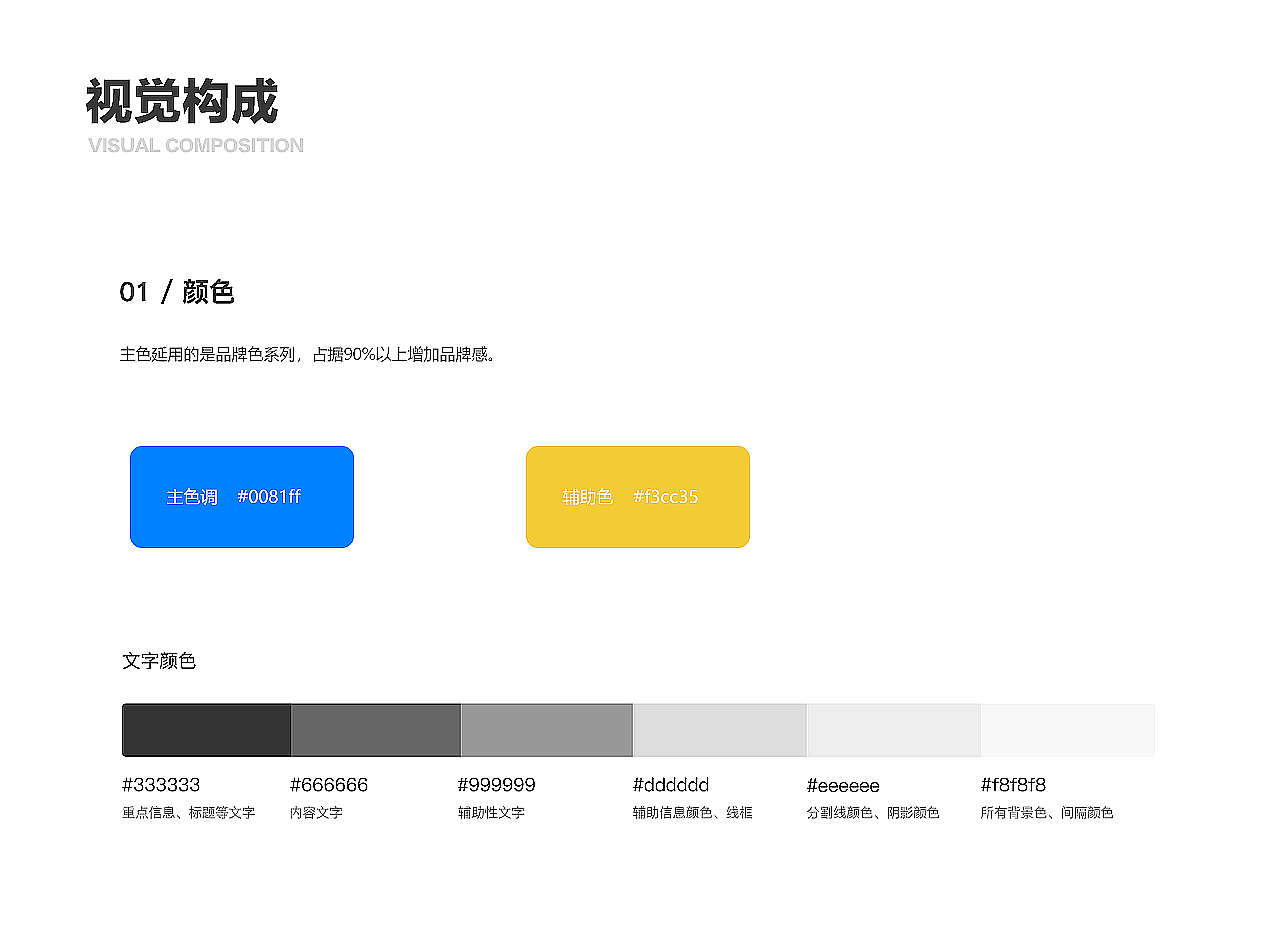1280x950 pixels.
Task: Click the 主色延用的是品牌色系列 description sentence
Action: click(309, 355)
